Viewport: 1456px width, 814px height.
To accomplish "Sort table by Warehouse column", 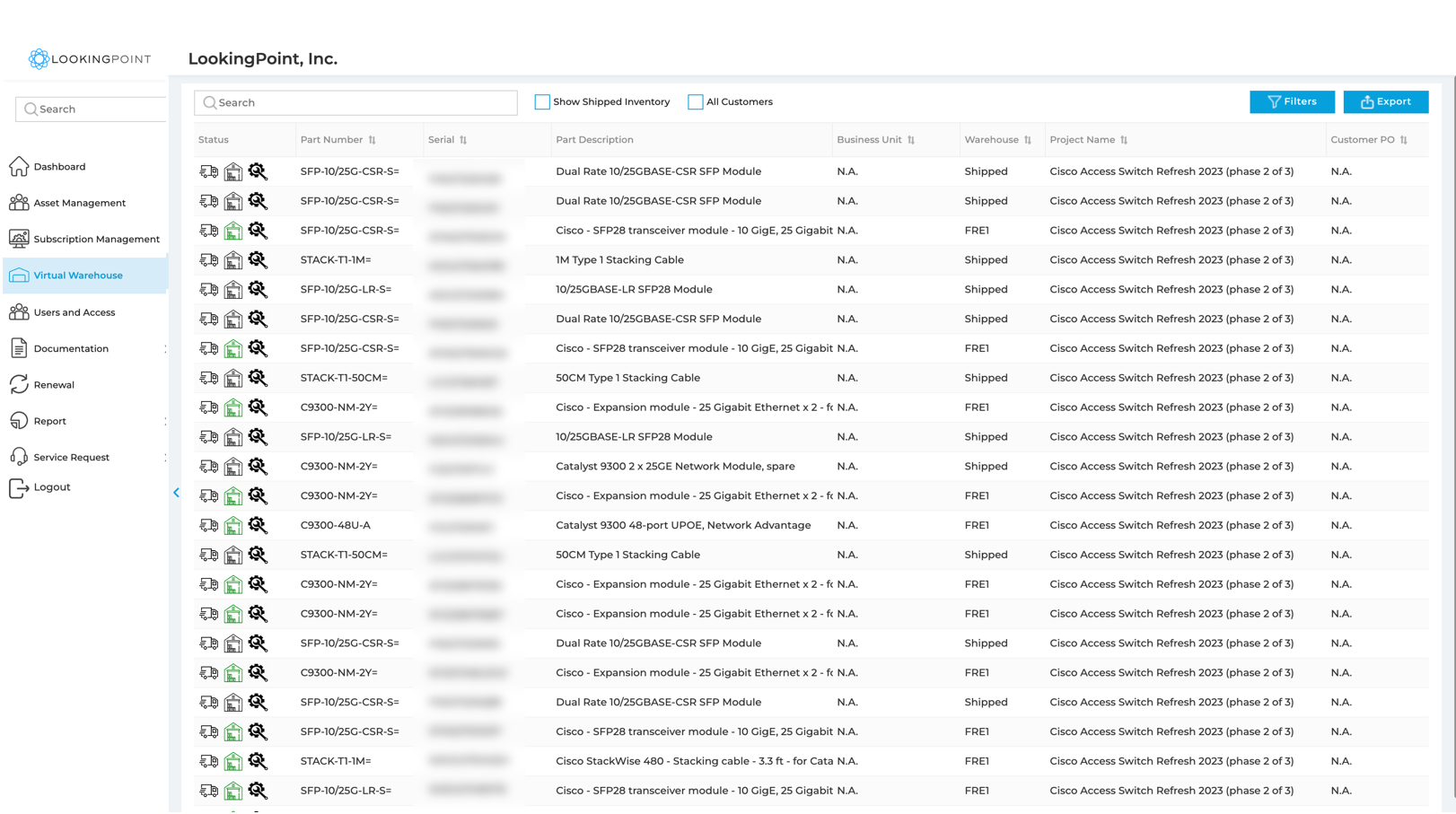I will click(1028, 140).
